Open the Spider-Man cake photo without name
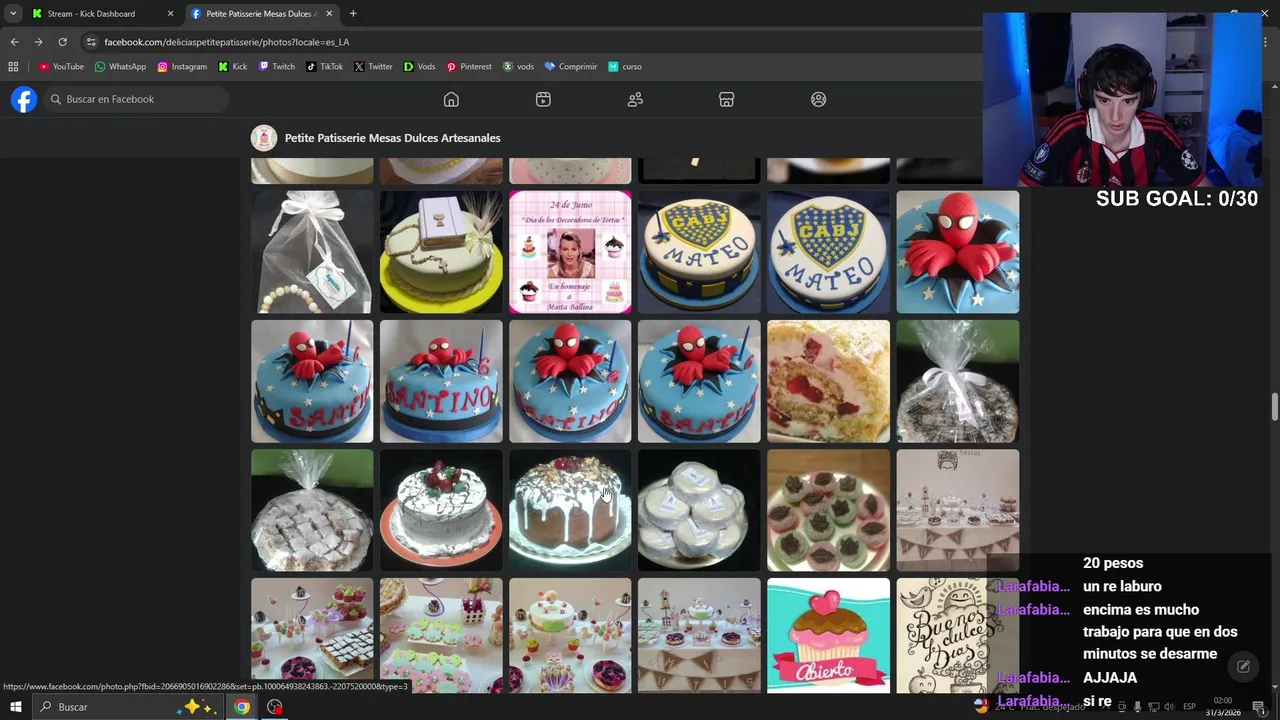Viewport: 1280px width, 720px height. [957, 252]
